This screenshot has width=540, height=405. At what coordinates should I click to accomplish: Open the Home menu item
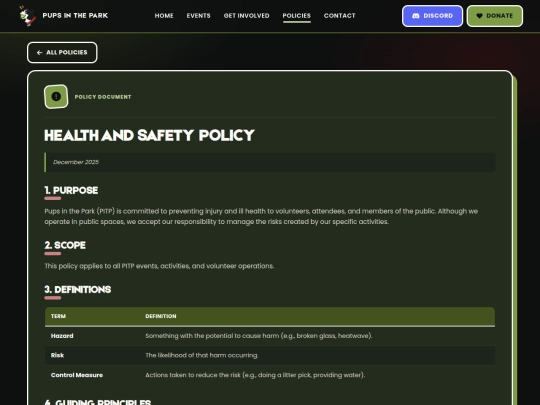pyautogui.click(x=164, y=16)
